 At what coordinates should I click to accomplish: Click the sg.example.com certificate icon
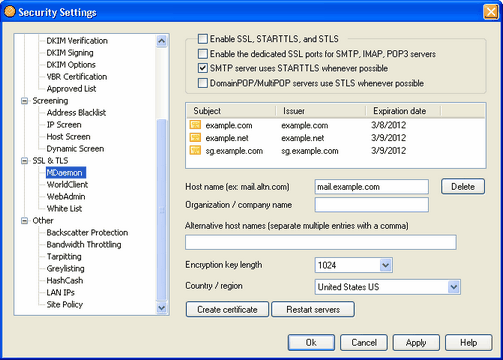(x=195, y=150)
